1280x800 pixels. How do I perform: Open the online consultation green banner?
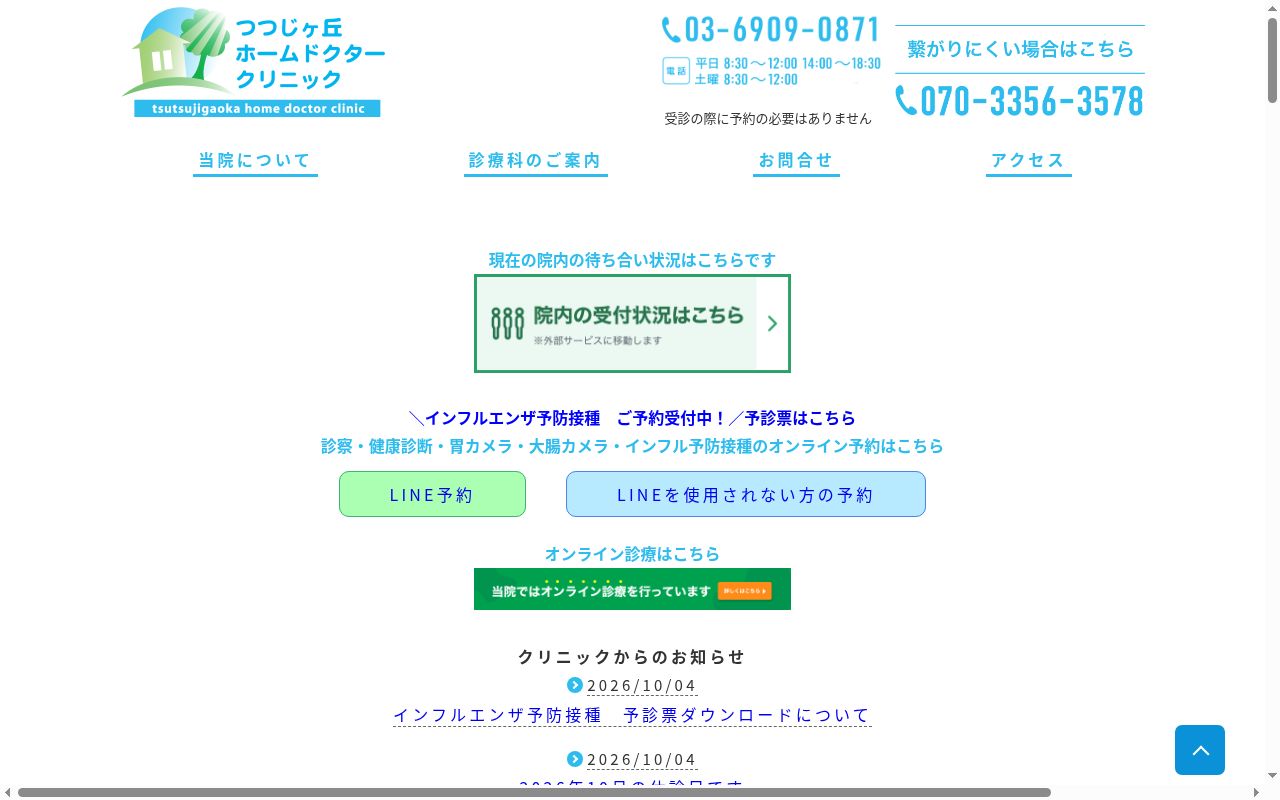pos(632,589)
